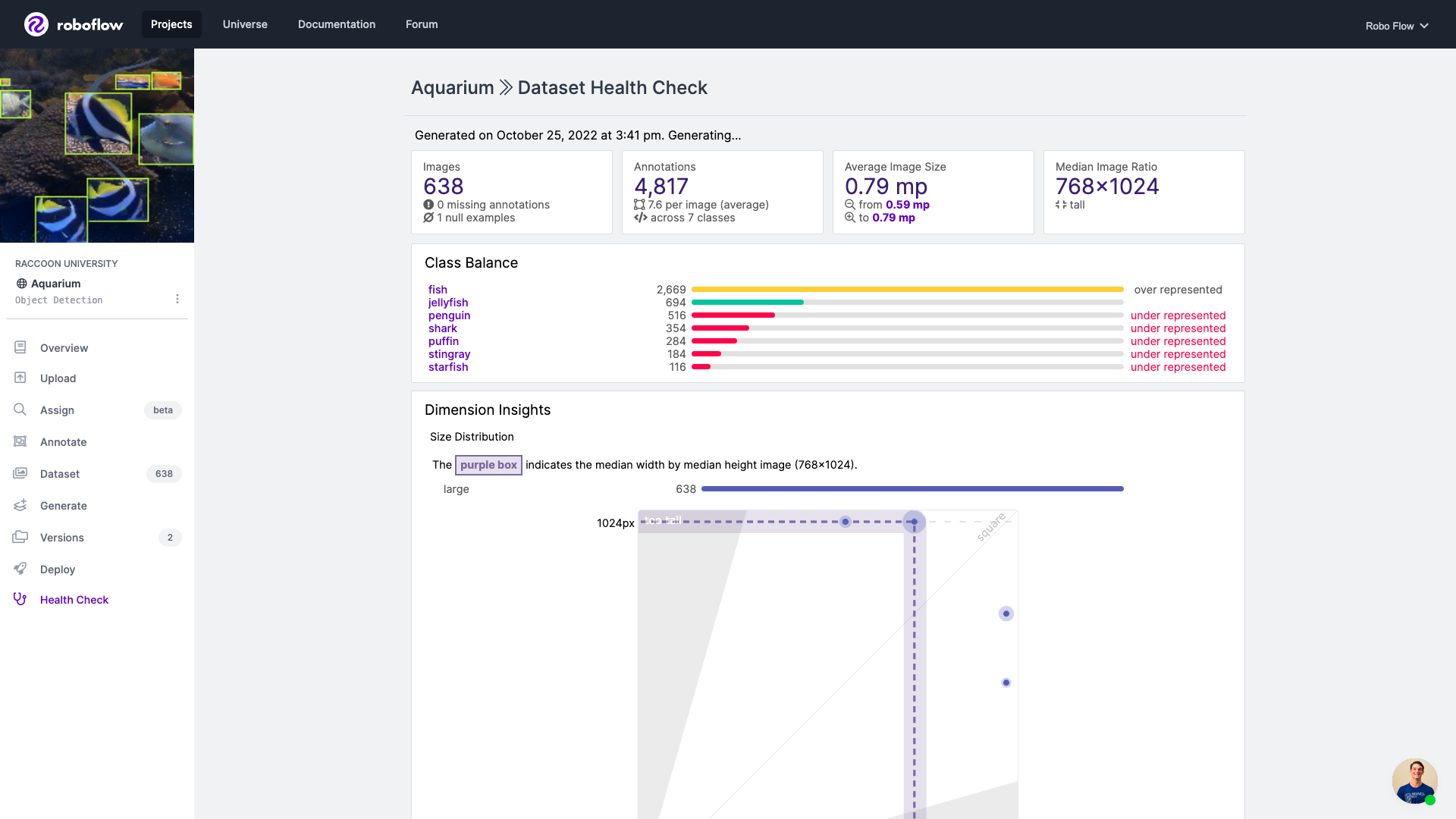
Task: Click the jellyfish class link
Action: click(448, 303)
